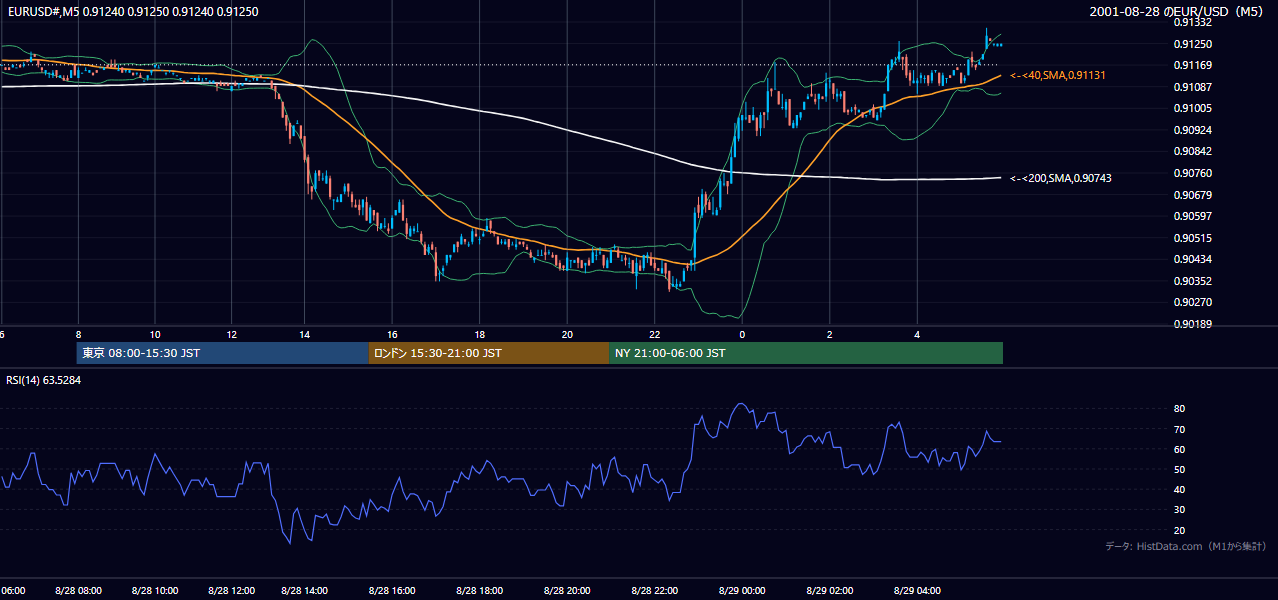Click the 8/28 12:00 bottom time label
The height and width of the screenshot is (600, 1278).
pyautogui.click(x=232, y=591)
